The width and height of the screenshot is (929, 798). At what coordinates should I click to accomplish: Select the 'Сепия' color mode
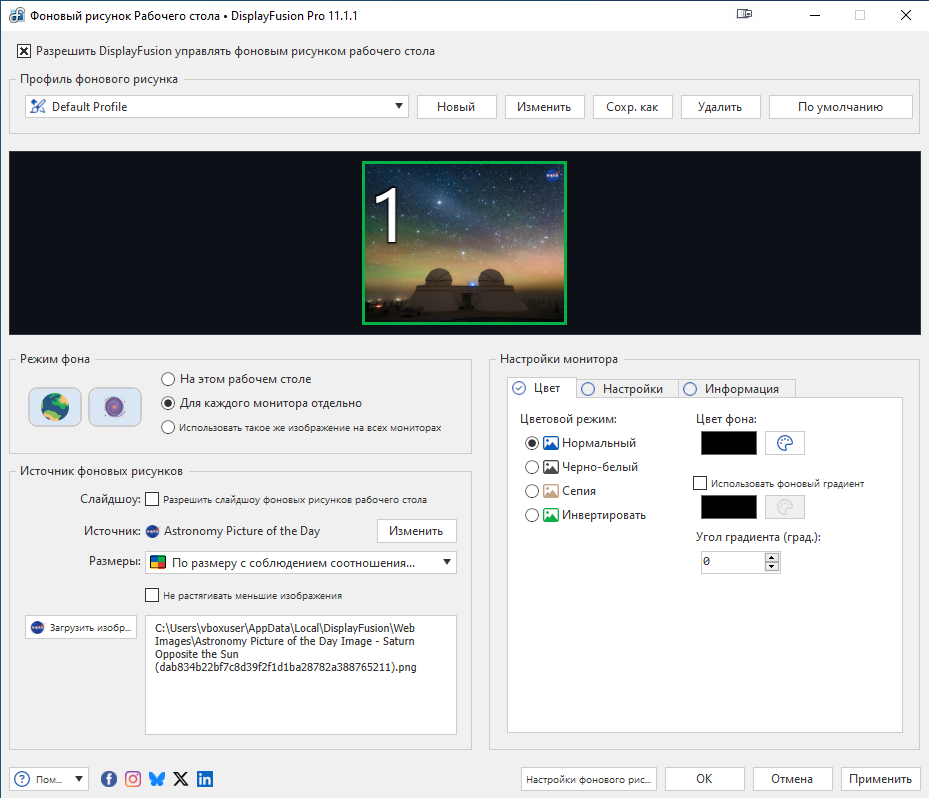click(532, 491)
